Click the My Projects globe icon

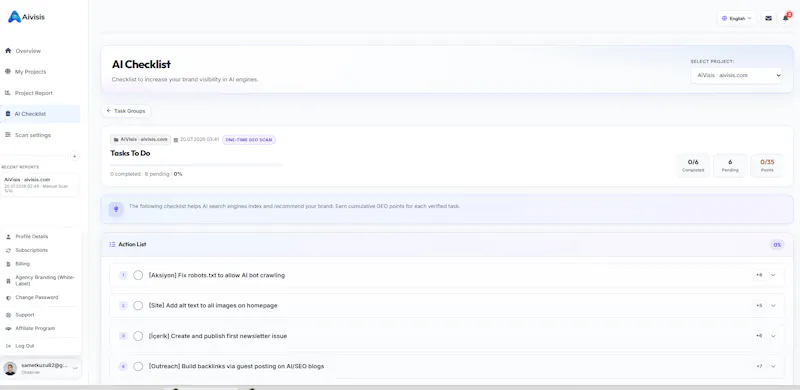(x=8, y=71)
